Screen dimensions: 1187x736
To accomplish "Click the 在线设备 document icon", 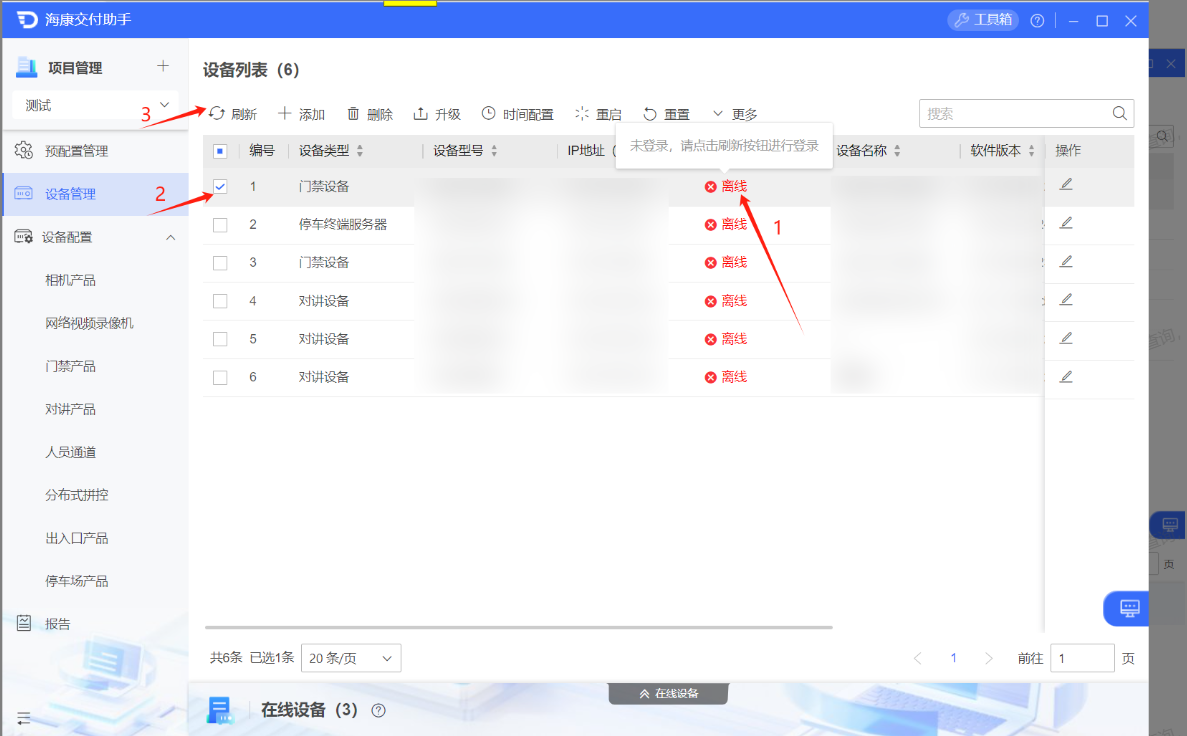I will [220, 710].
